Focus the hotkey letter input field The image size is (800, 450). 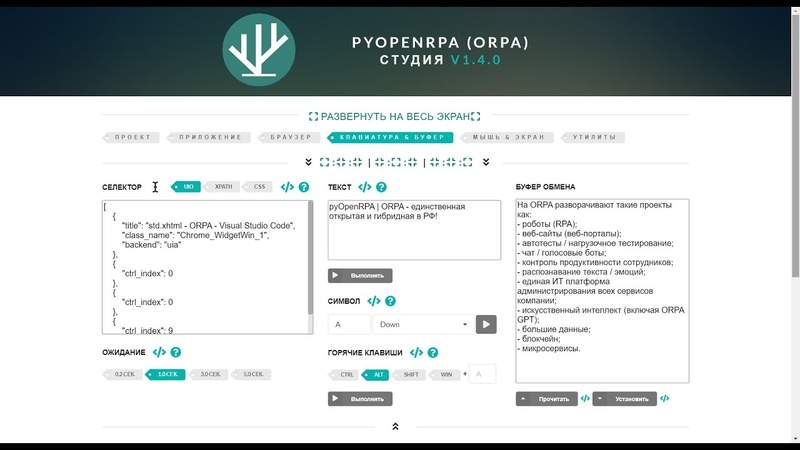click(x=482, y=374)
